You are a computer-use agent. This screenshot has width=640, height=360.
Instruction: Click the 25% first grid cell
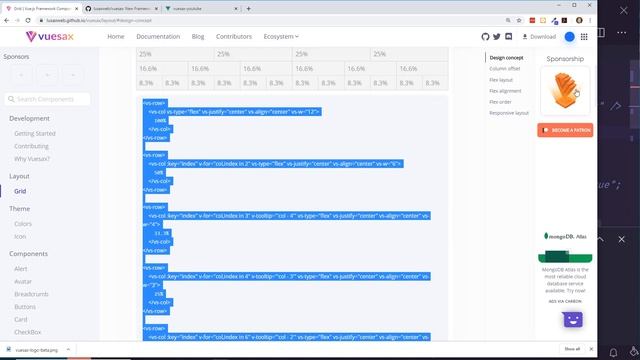[x=175, y=54]
